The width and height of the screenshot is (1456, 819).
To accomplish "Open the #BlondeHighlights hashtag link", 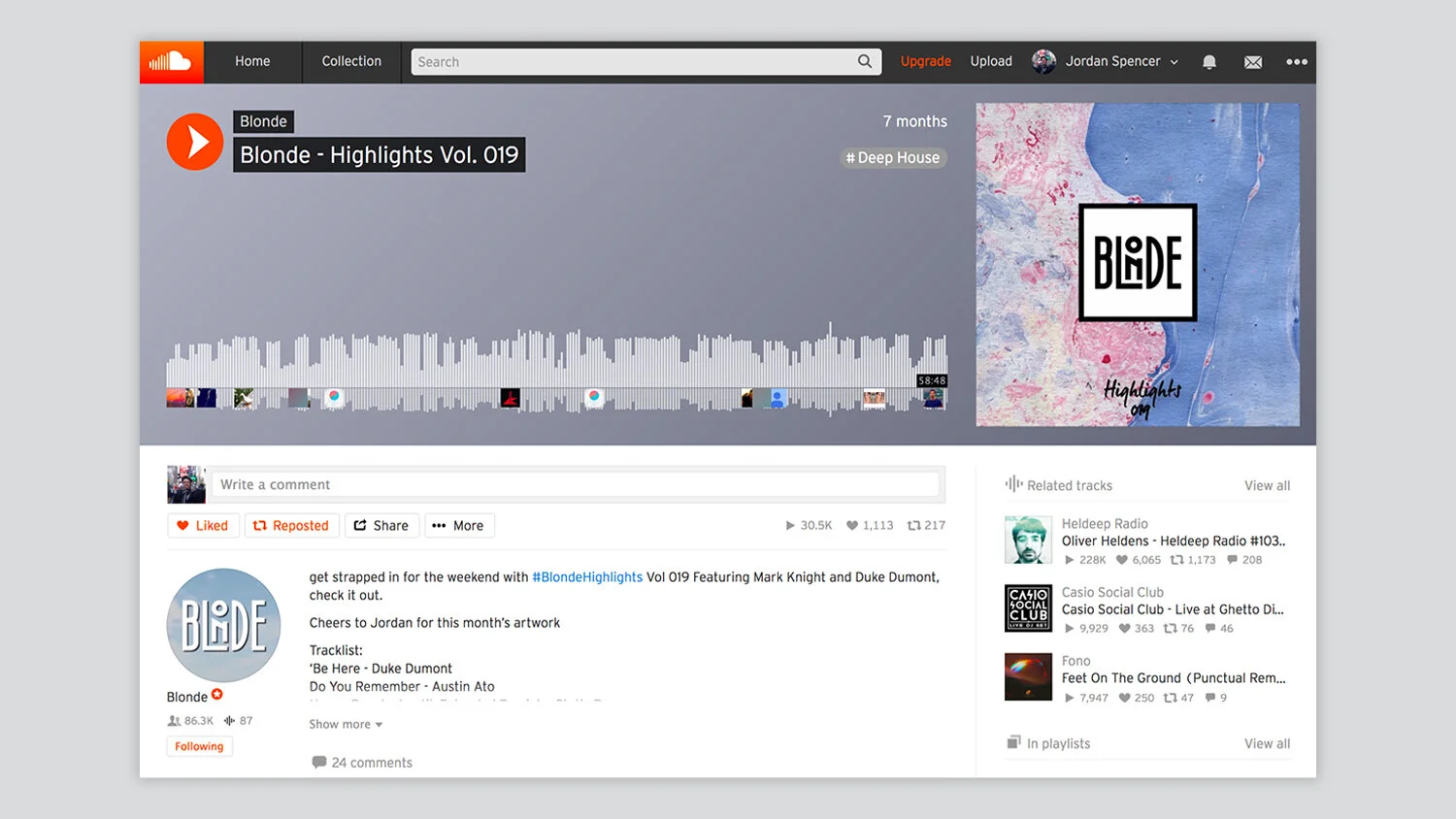I will pyautogui.click(x=587, y=577).
